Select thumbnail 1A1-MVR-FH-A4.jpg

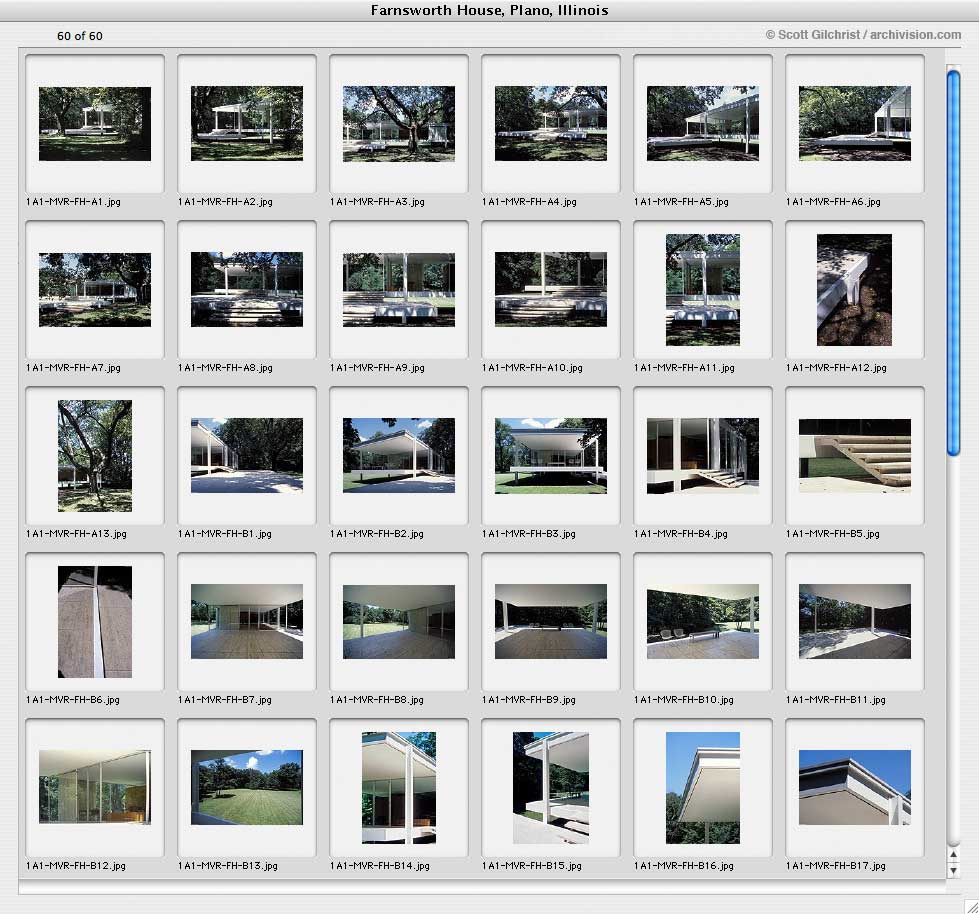point(551,124)
